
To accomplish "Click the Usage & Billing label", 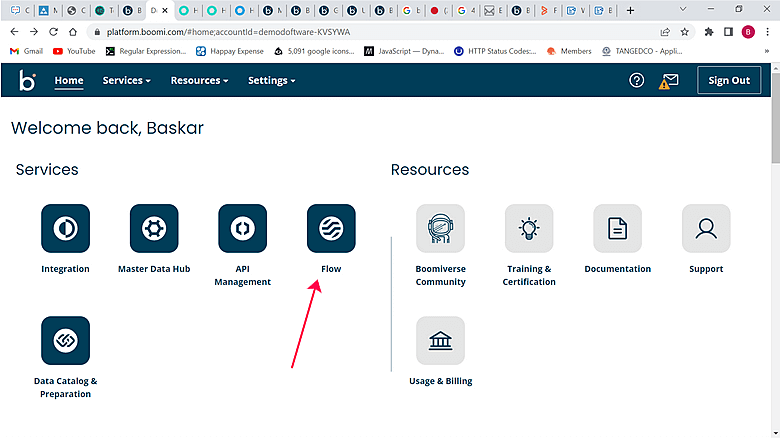I will [x=440, y=381].
